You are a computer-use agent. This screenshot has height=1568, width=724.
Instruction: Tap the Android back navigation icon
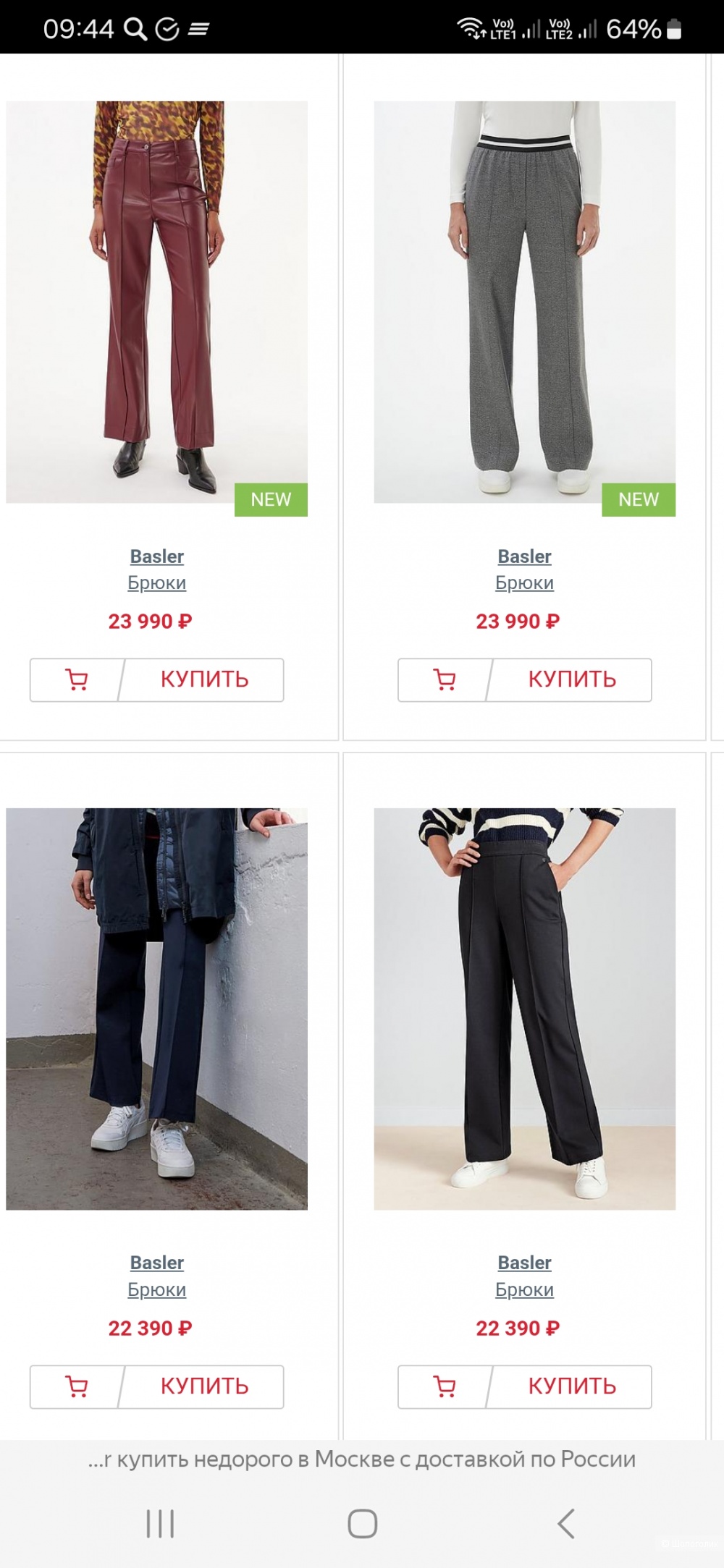point(566,1523)
